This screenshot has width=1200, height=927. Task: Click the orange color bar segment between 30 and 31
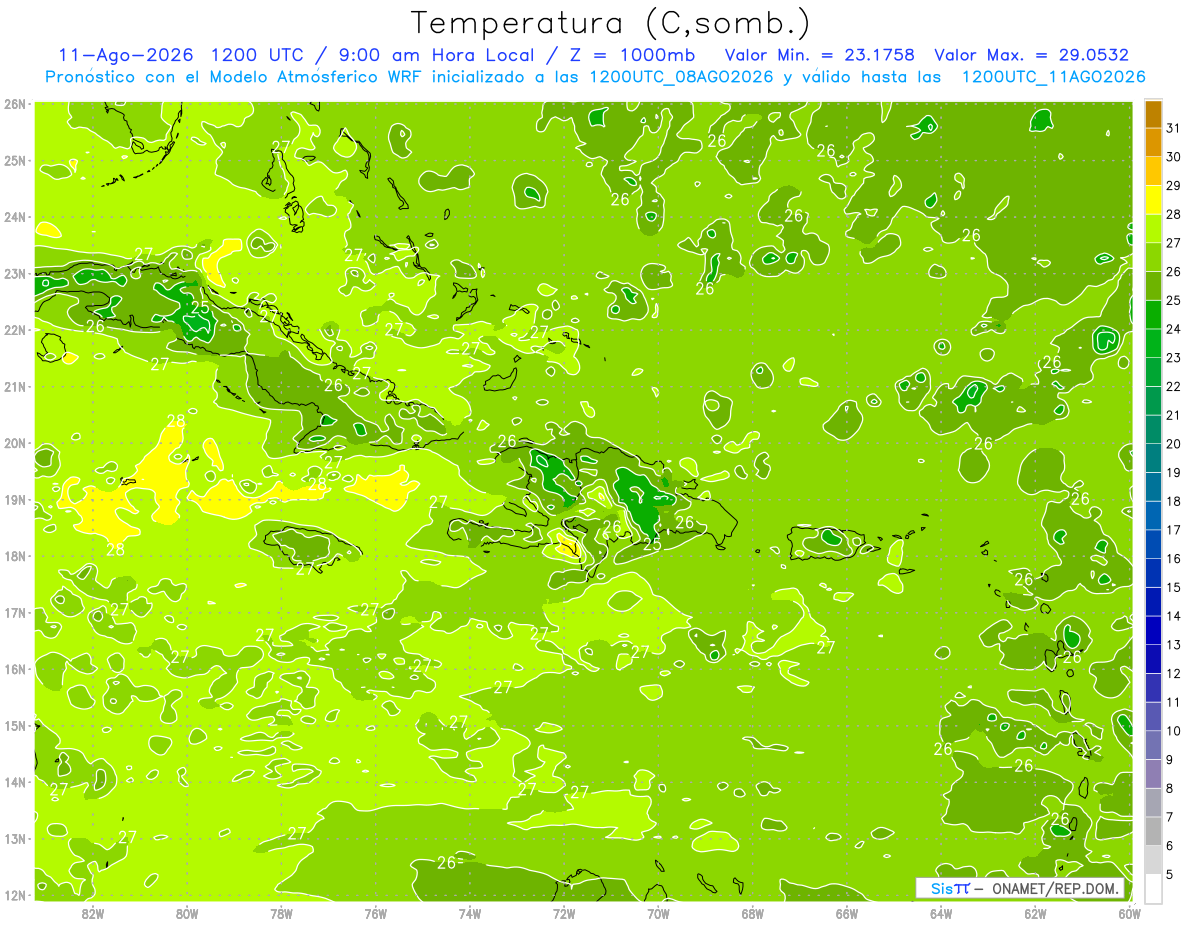coord(1153,142)
